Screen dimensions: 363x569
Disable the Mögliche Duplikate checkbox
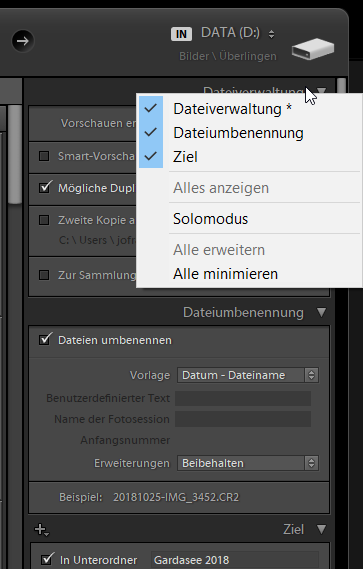point(45,188)
